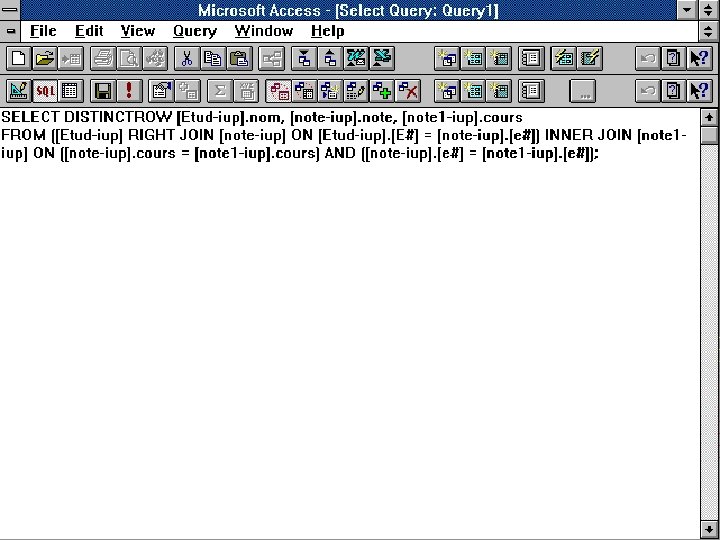Click the 'AND' keyword in the last SQL line
The height and width of the screenshot is (540, 720).
point(340,153)
